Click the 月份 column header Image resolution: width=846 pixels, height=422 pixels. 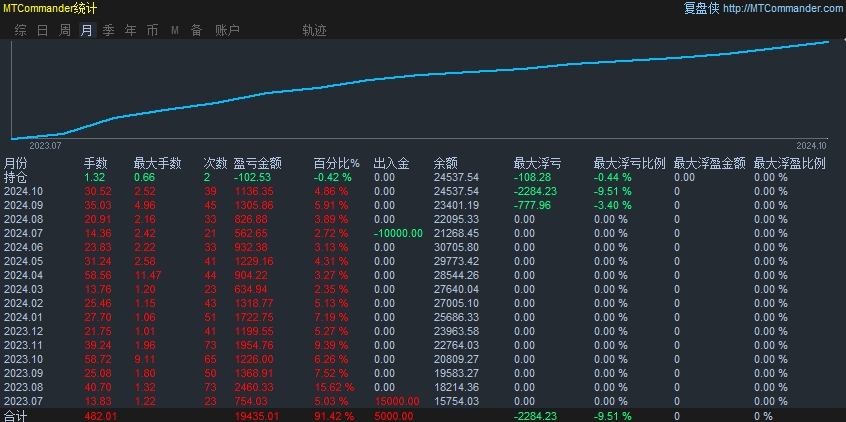[15, 163]
